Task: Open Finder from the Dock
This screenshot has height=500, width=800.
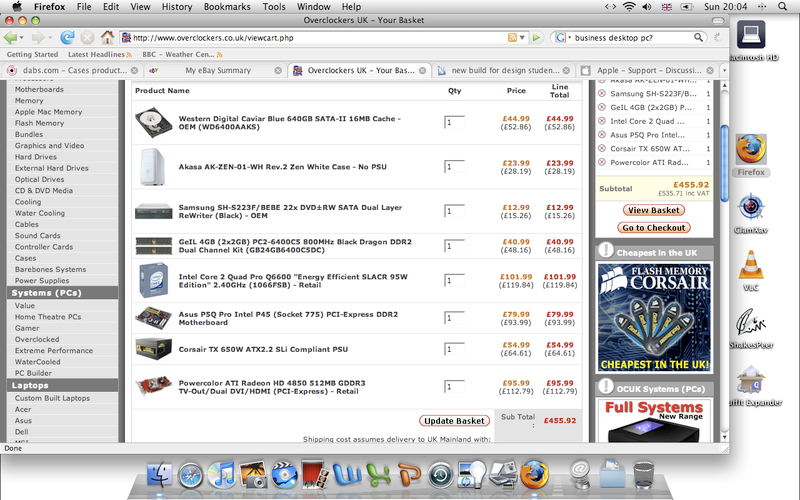Action: click(160, 475)
